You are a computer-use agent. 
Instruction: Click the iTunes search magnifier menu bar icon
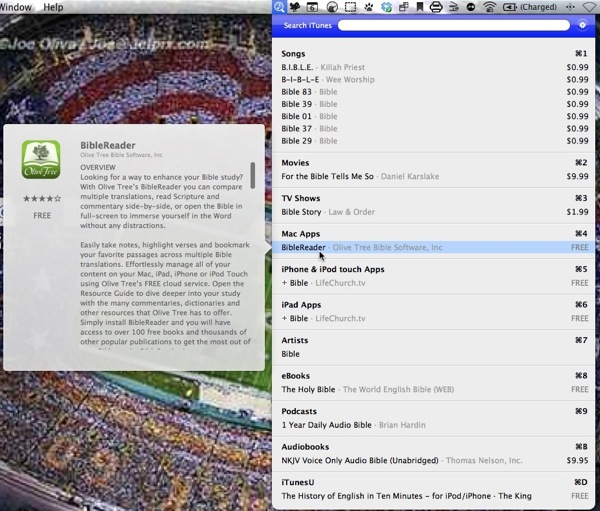(279, 7)
